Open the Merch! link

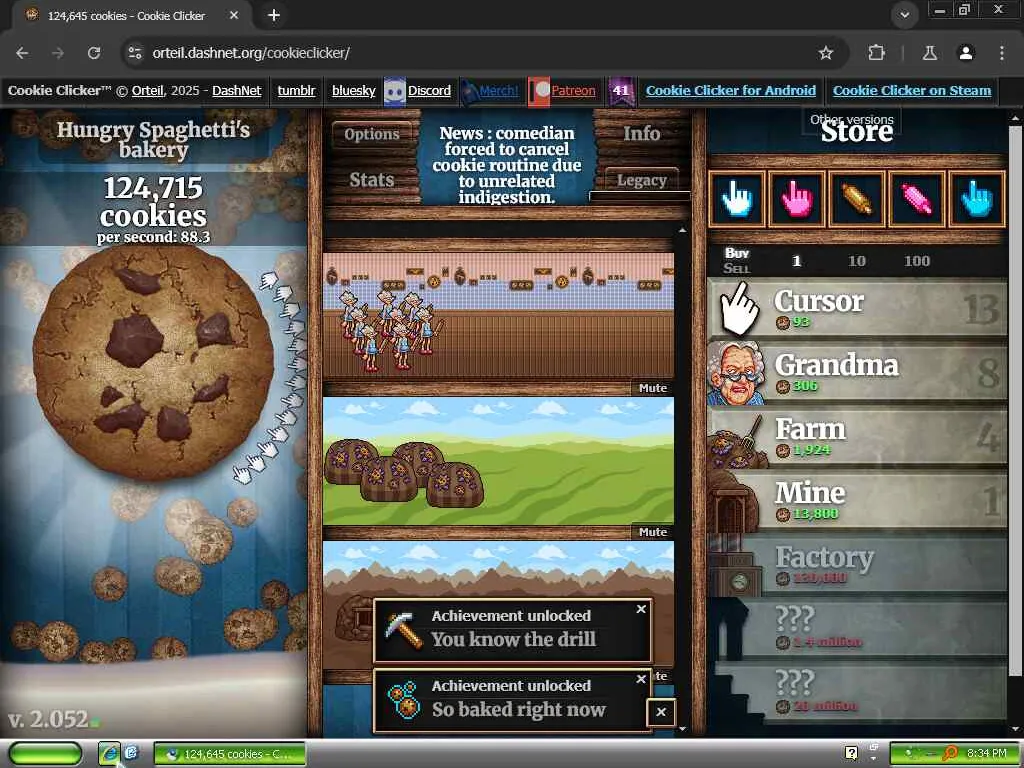[x=498, y=91]
